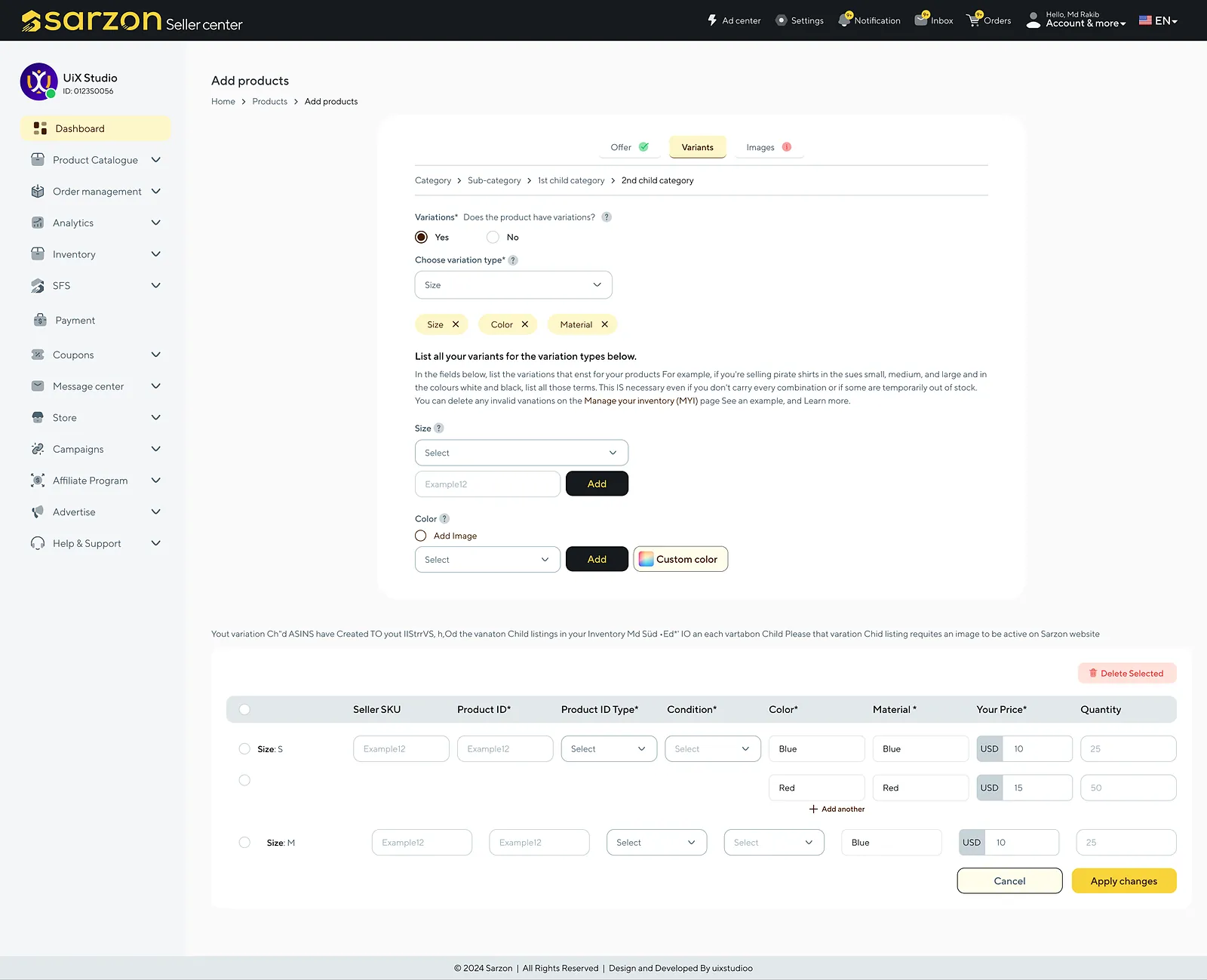1207x980 pixels.
Task: Click the Inventory sidebar icon
Action: pyautogui.click(x=38, y=254)
